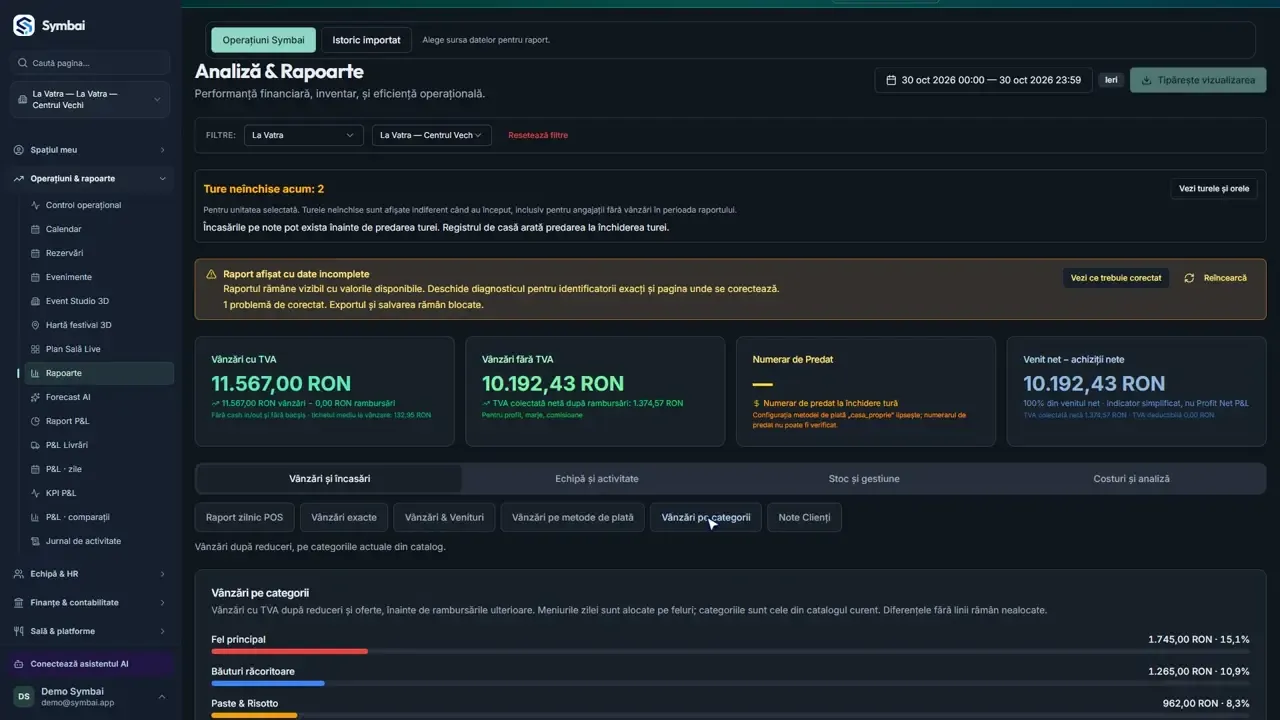Image resolution: width=1280 pixels, height=720 pixels.
Task: Click the Fel principal red progress bar
Action: tap(290, 651)
